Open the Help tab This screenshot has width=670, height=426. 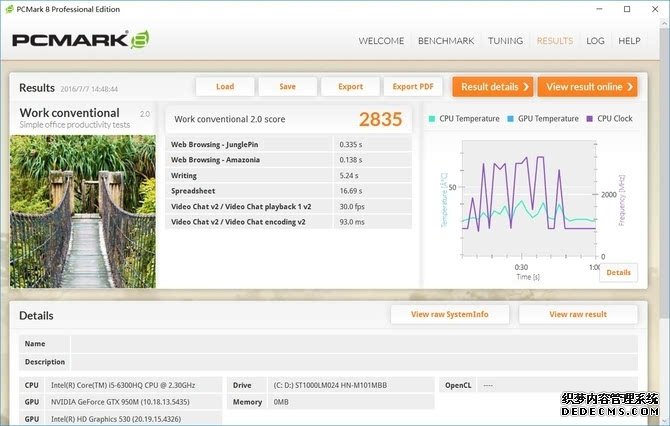(x=629, y=41)
